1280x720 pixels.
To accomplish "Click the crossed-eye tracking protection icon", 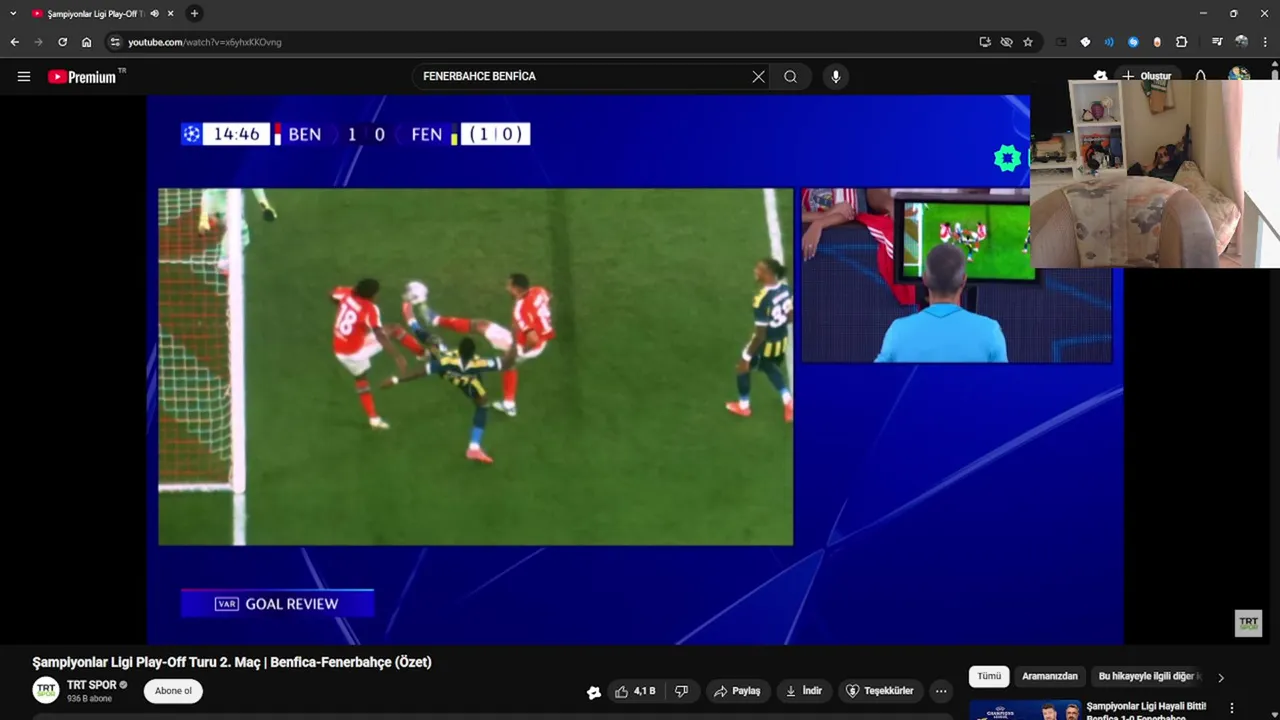I will [1006, 42].
